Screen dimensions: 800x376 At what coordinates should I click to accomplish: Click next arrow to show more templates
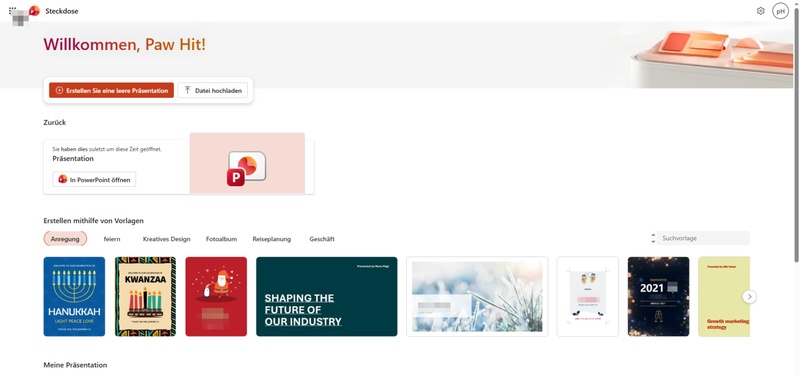pyautogui.click(x=749, y=297)
